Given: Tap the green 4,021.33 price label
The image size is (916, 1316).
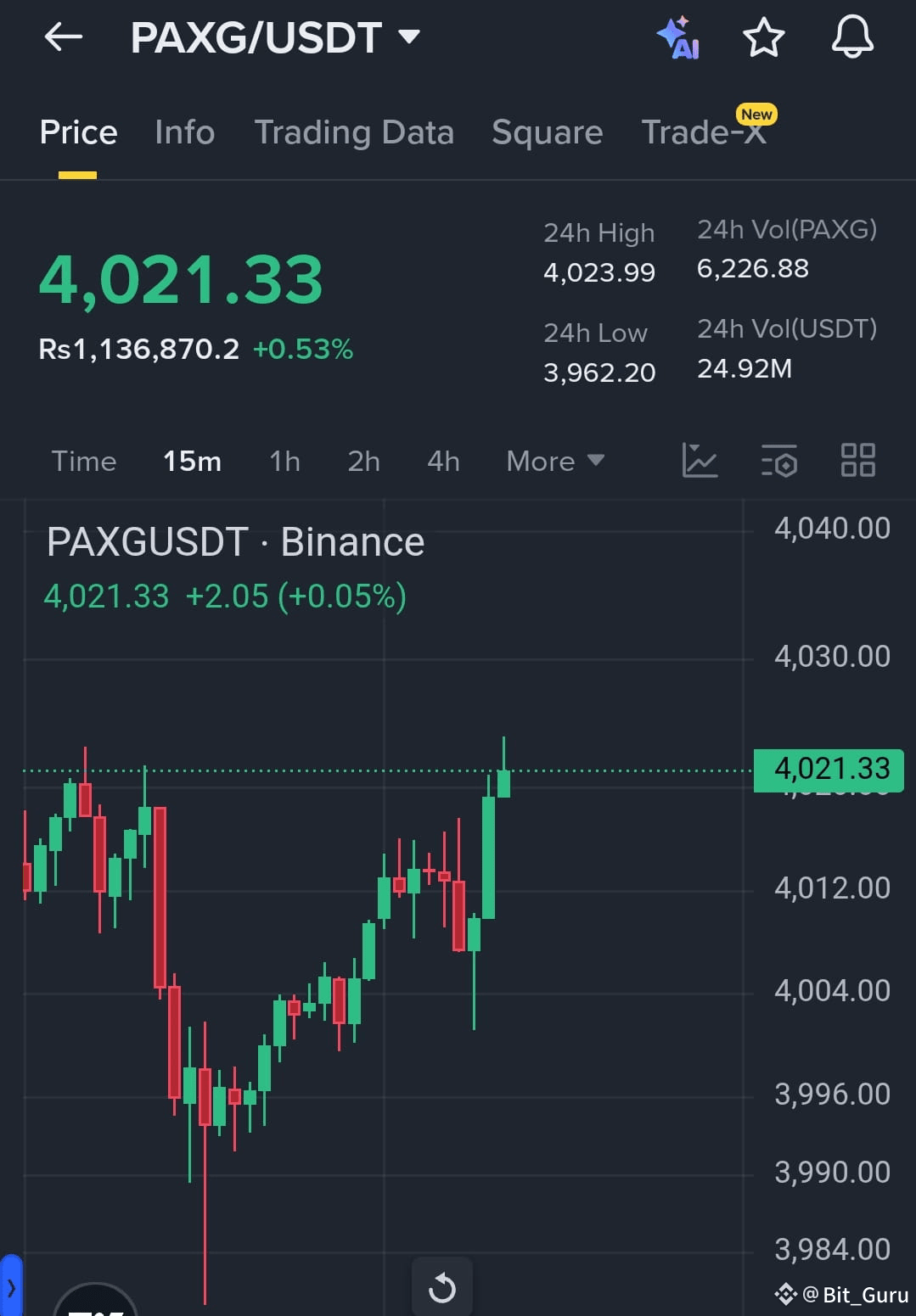Looking at the screenshot, I should coord(828,769).
